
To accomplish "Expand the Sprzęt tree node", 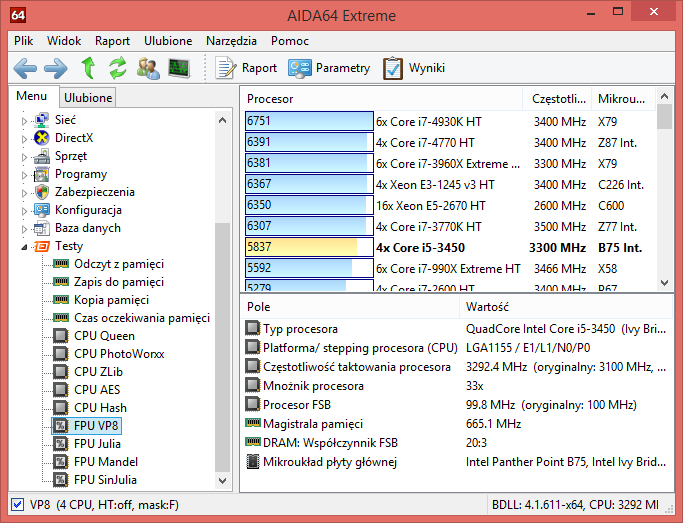I will click(24, 157).
